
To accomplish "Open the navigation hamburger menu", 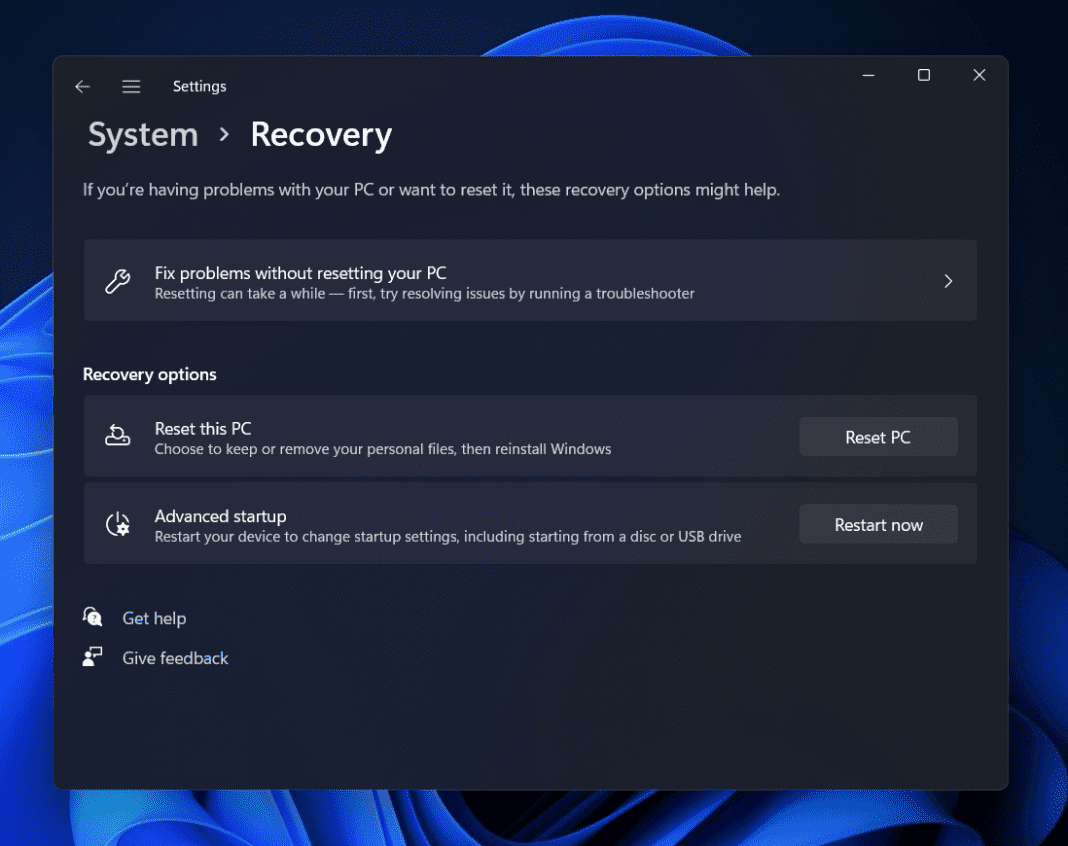I will point(131,86).
